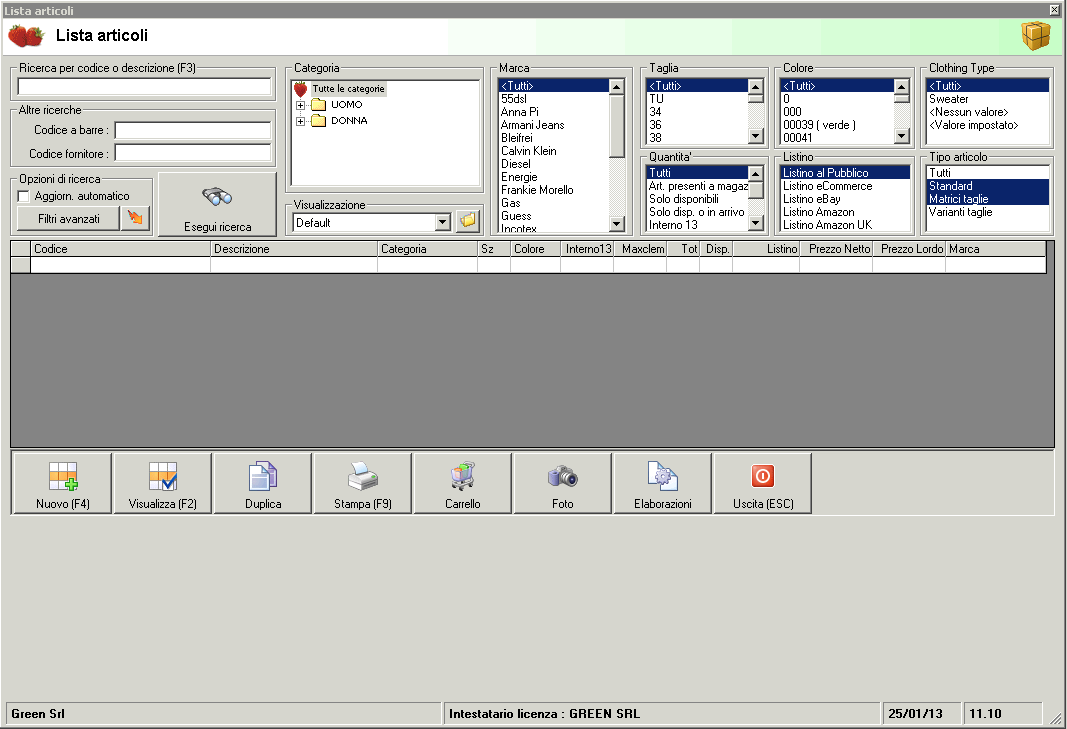
Task: Select Tutte le categorie in category tree
Action: pos(348,88)
